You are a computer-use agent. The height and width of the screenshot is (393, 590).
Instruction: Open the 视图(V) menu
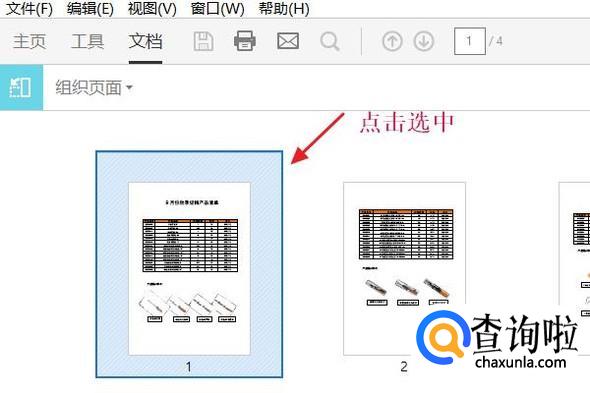pyautogui.click(x=152, y=9)
